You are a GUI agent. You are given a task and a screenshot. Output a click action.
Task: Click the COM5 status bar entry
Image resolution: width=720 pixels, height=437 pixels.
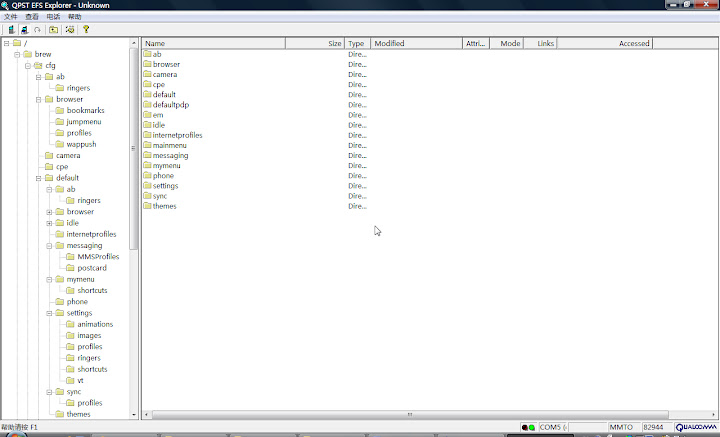553,427
